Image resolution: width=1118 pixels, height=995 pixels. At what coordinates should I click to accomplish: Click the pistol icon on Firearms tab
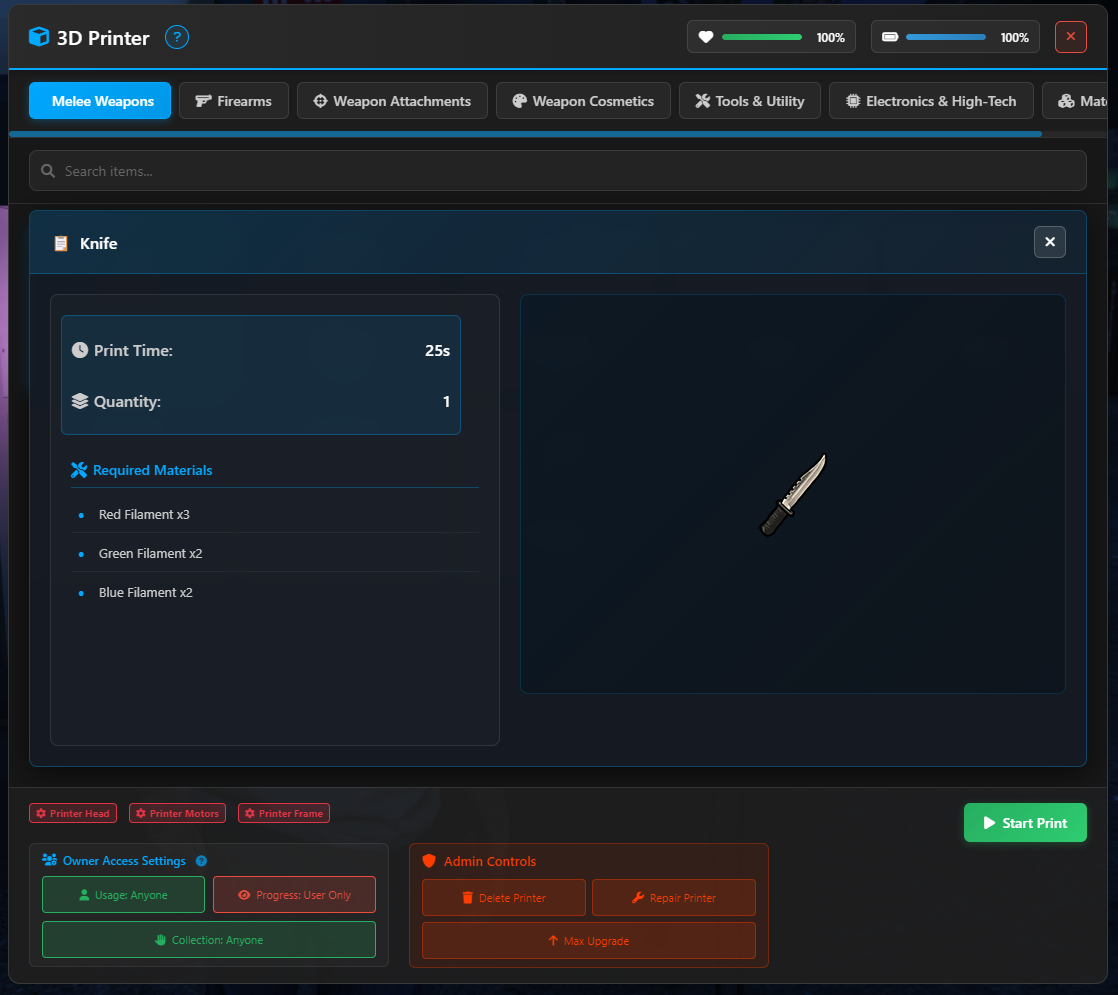pyautogui.click(x=203, y=101)
